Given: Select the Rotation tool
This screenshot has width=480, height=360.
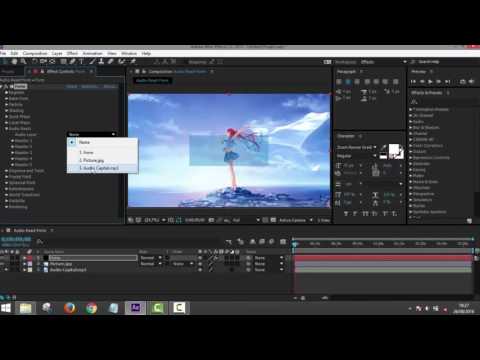Looking at the screenshot, I should click(x=34, y=62).
